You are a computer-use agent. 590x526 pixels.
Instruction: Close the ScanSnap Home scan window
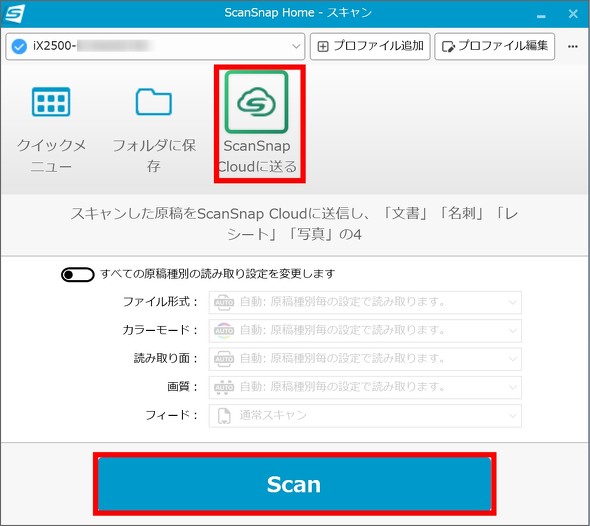click(x=573, y=14)
